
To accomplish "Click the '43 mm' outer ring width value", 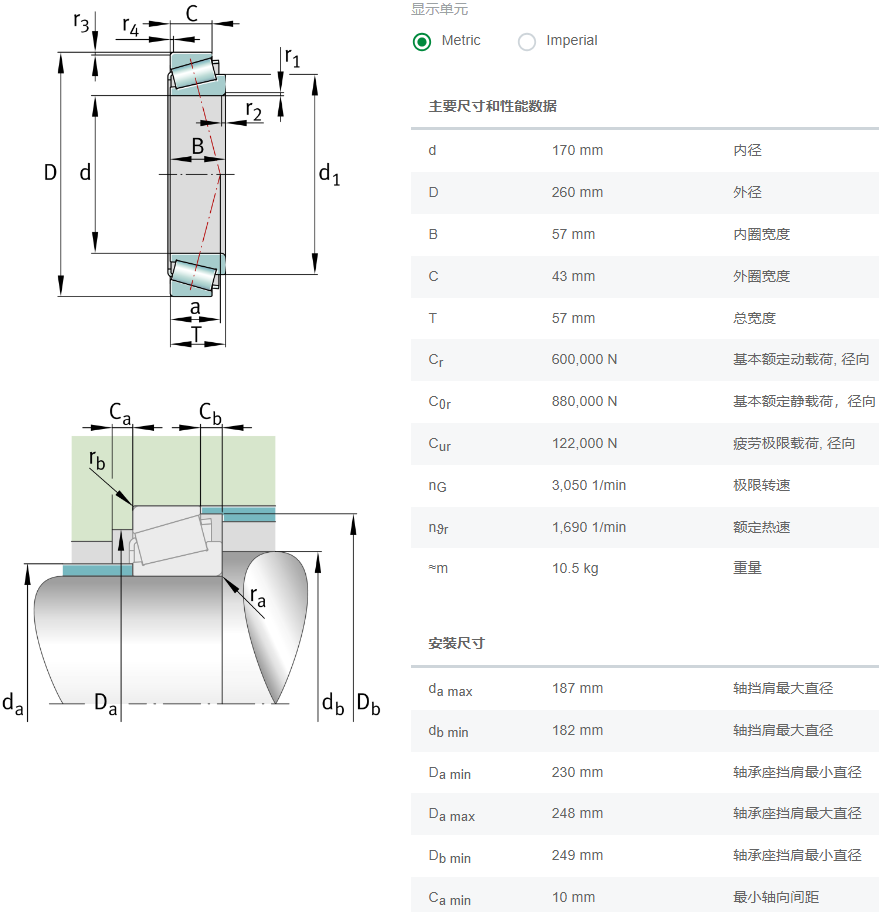I will (573, 276).
